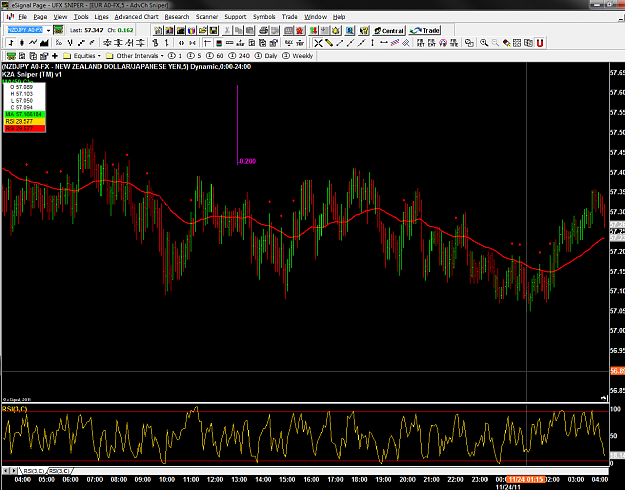Switch to the 5 minute interval
This screenshot has height=490, width=625.
click(195, 56)
